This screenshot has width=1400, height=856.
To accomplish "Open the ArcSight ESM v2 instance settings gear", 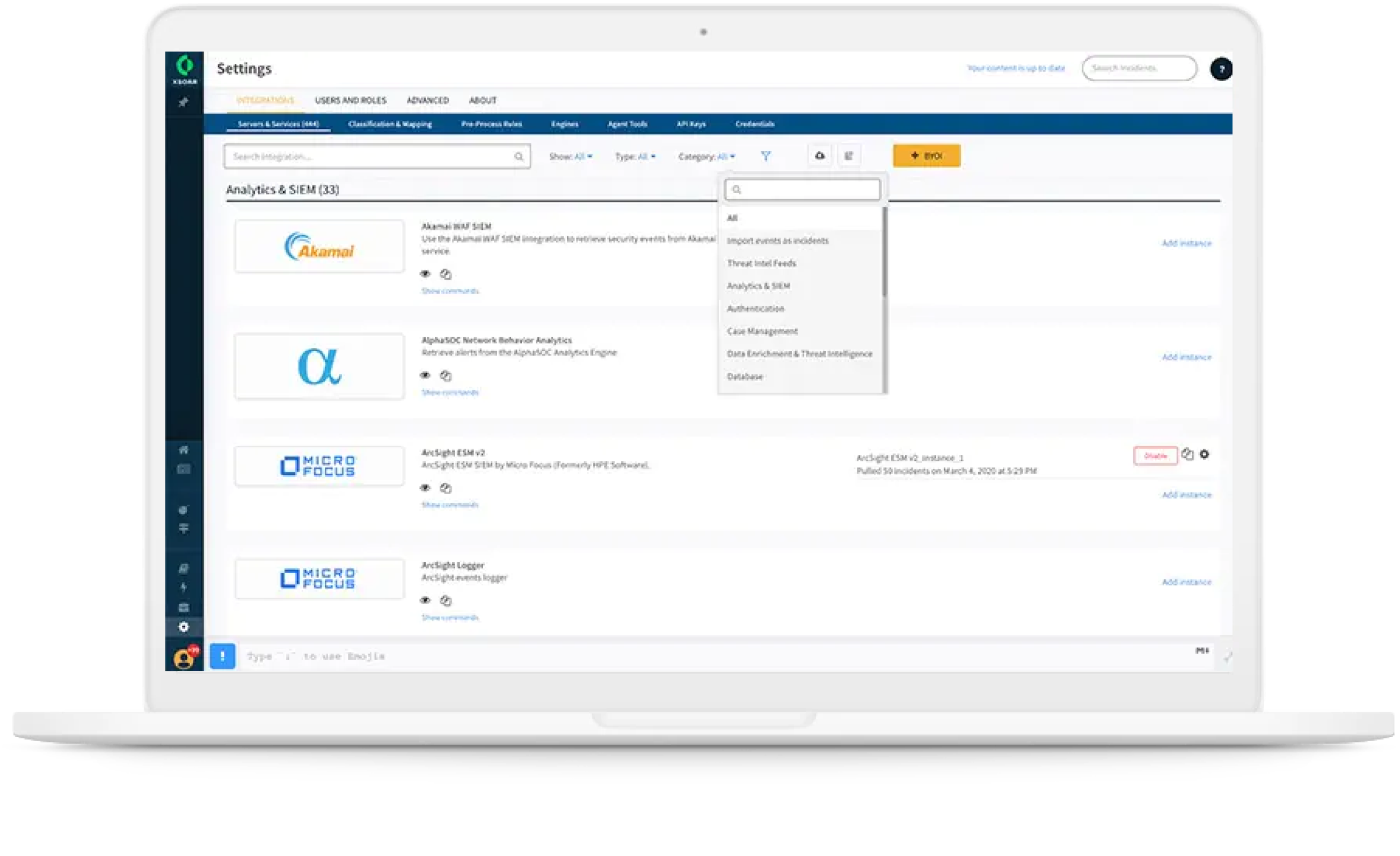I will (x=1205, y=455).
